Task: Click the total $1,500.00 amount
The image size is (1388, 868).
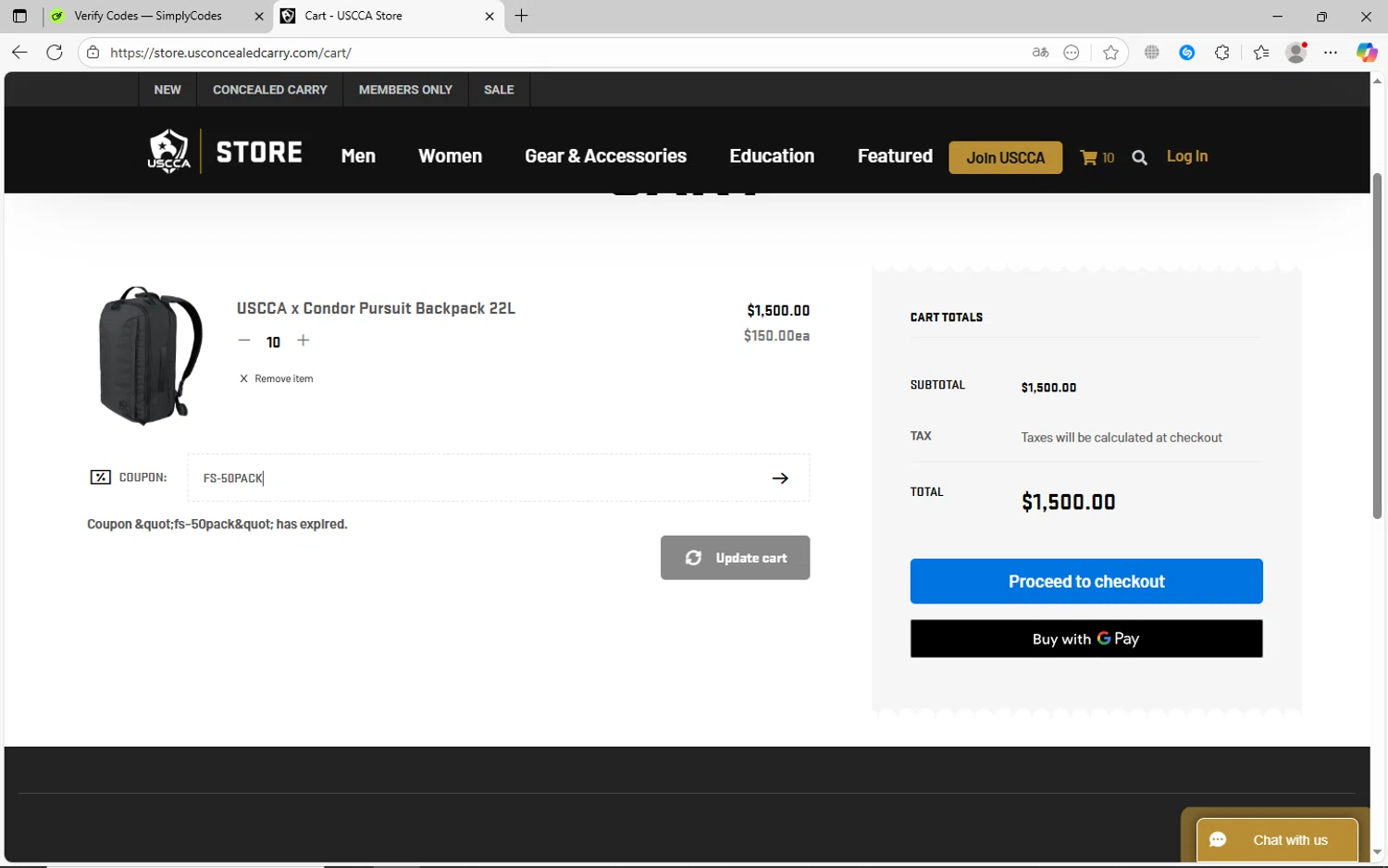Action: pyautogui.click(x=1068, y=502)
